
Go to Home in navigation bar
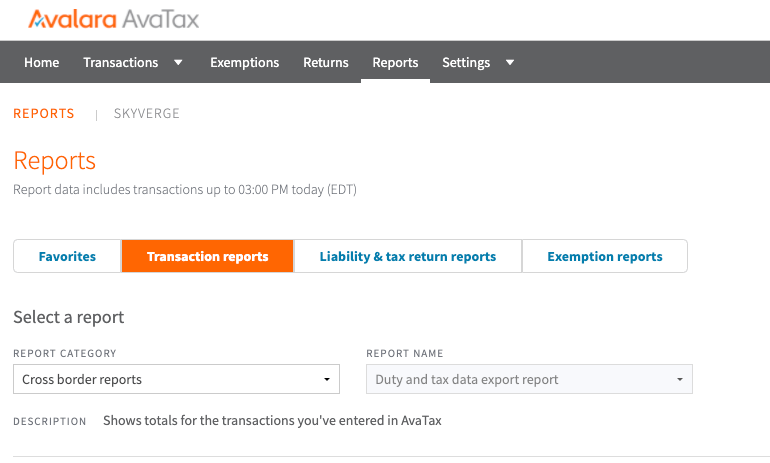(41, 62)
